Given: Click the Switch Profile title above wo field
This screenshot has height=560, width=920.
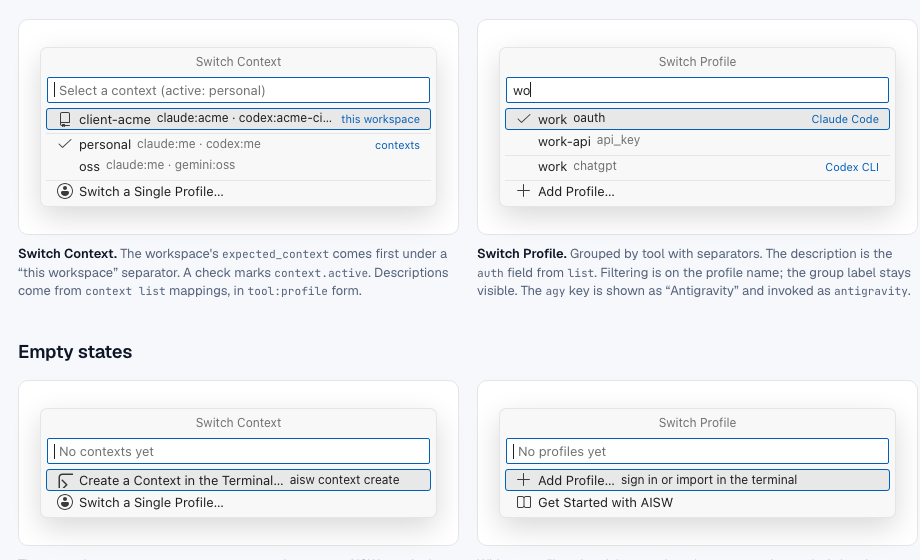Looking at the screenshot, I should (x=697, y=62).
